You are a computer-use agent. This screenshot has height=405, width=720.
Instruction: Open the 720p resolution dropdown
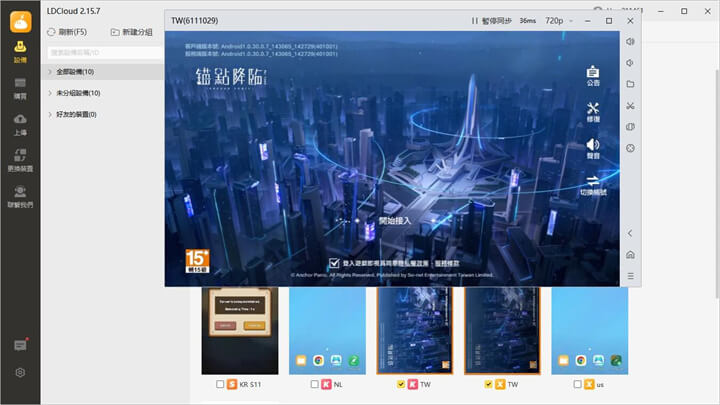559,21
